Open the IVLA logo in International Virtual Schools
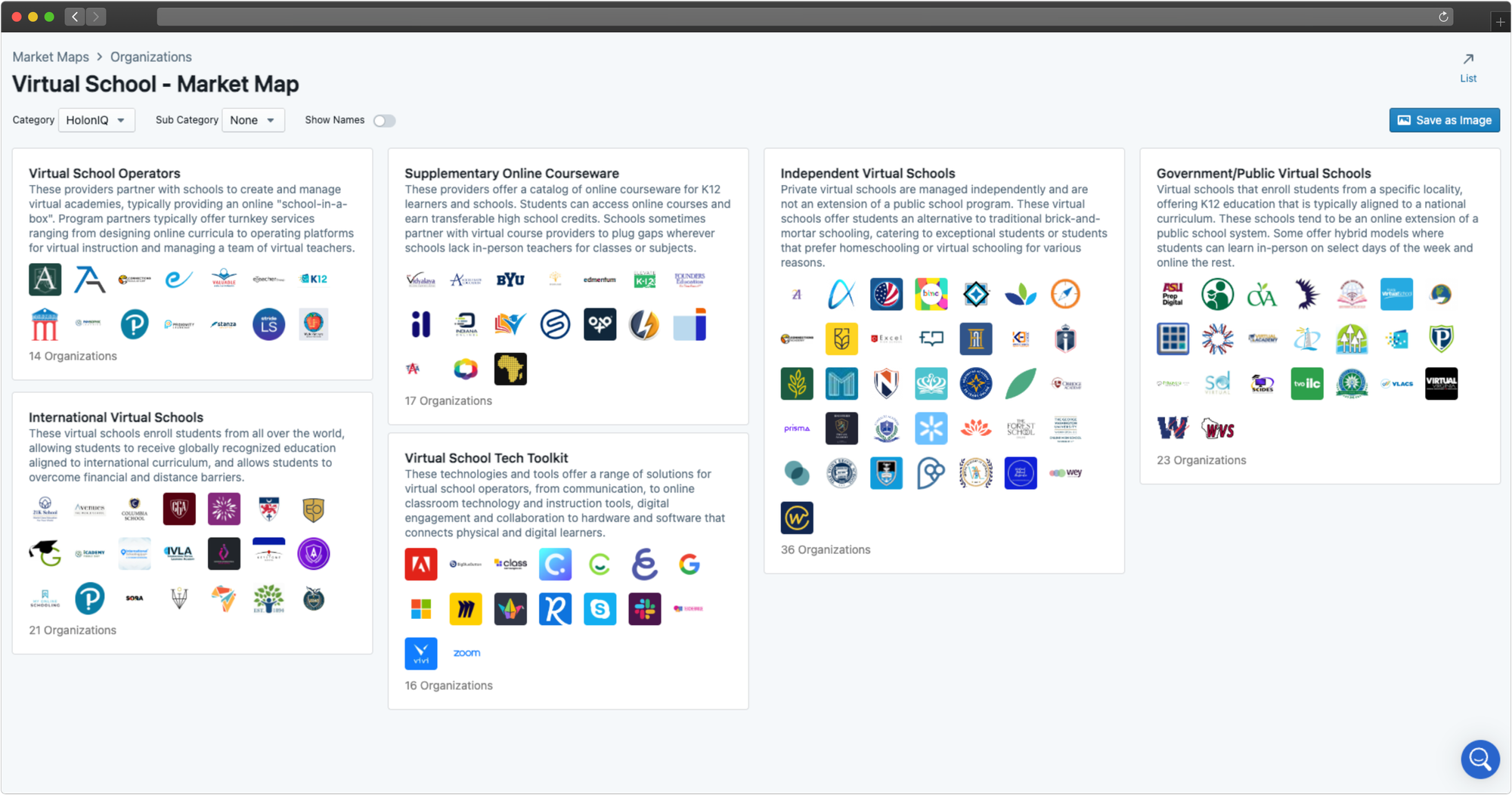This screenshot has height=795, width=1512. [x=179, y=554]
